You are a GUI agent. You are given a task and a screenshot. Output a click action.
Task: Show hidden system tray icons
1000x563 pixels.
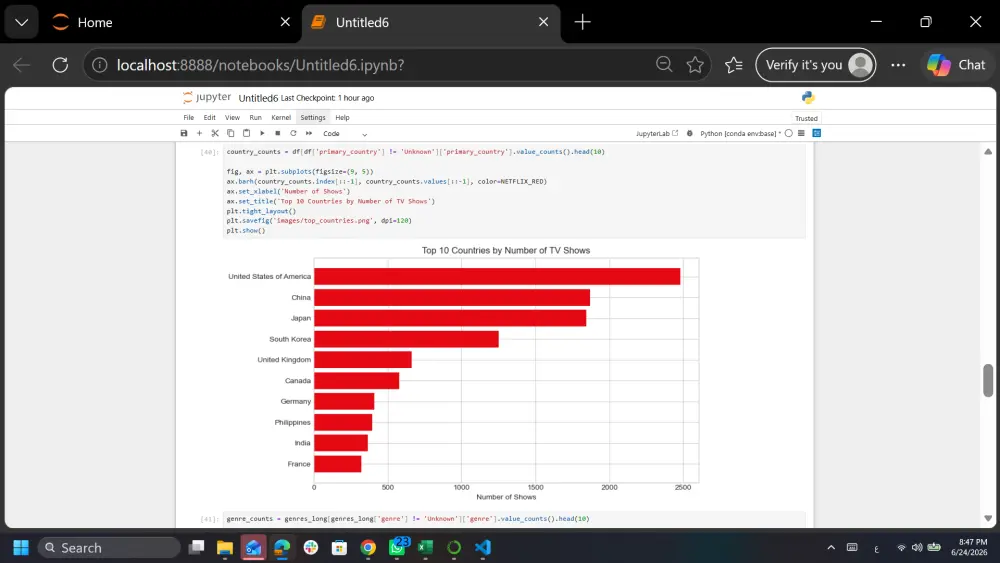tap(831, 548)
